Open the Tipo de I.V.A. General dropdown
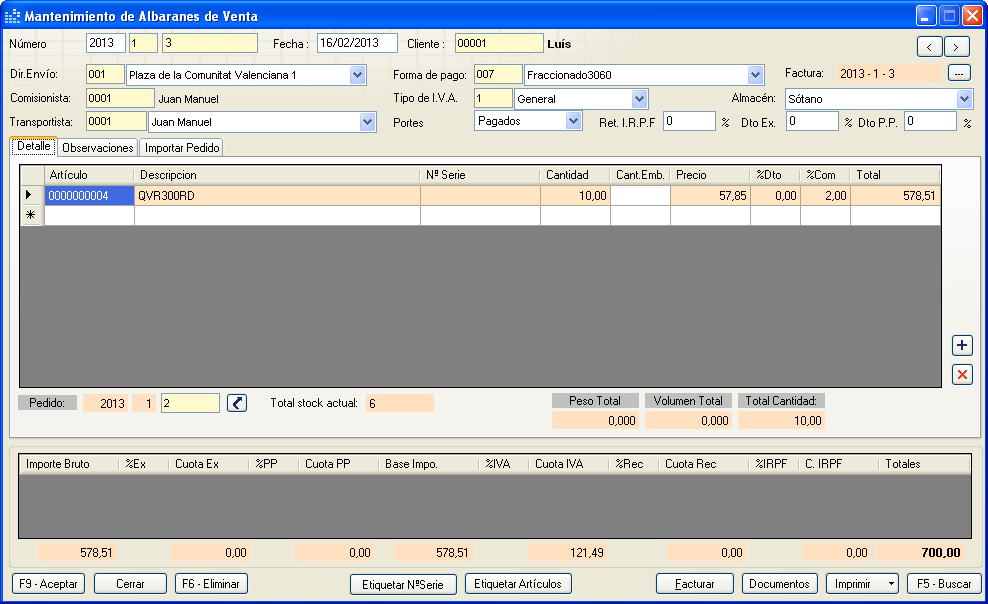 coord(639,99)
